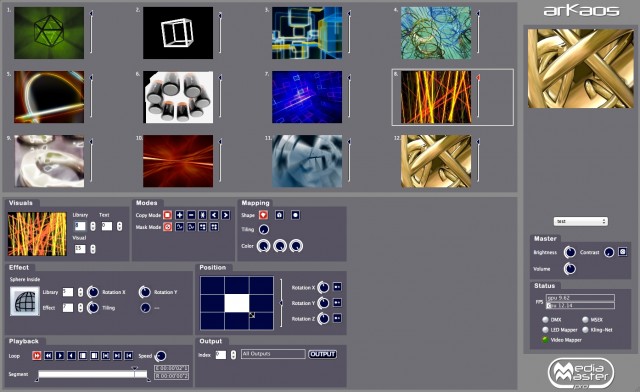
Task: Select the red Copy Mode copy icon
Action: pyautogui.click(x=167, y=215)
